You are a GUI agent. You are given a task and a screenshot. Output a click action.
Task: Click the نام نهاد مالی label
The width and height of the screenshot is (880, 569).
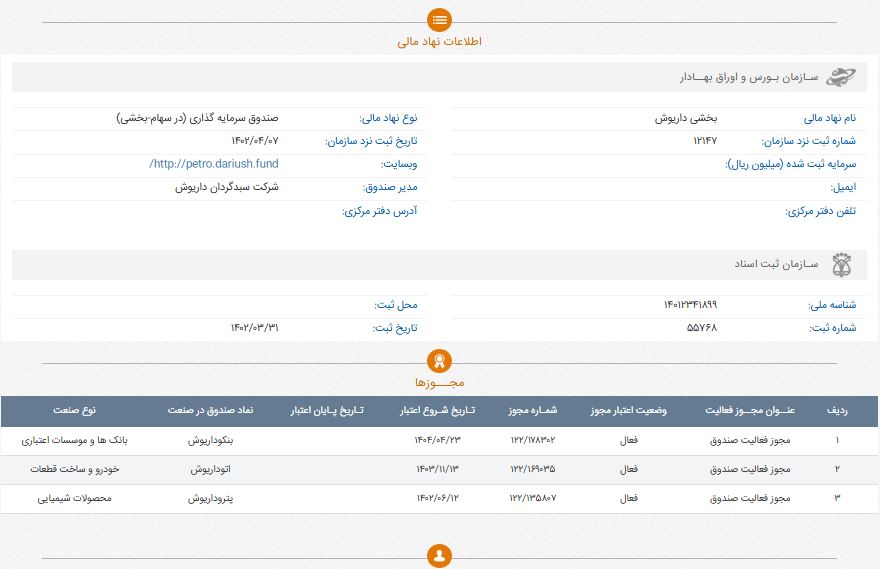click(829, 118)
